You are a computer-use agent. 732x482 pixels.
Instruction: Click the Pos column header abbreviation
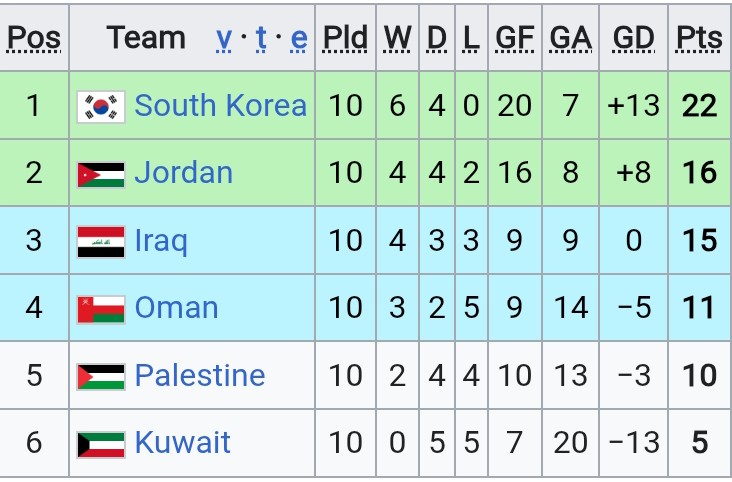[x=34, y=37]
